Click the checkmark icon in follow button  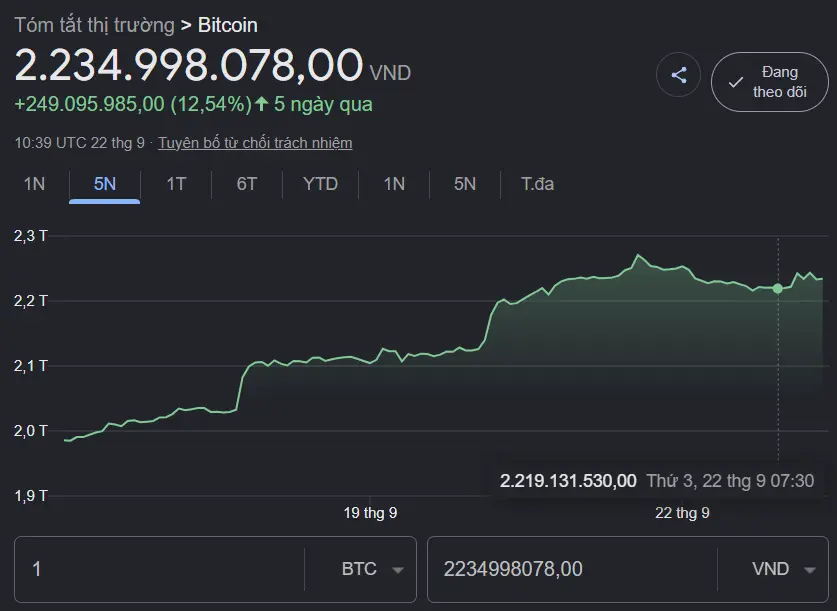tap(736, 82)
